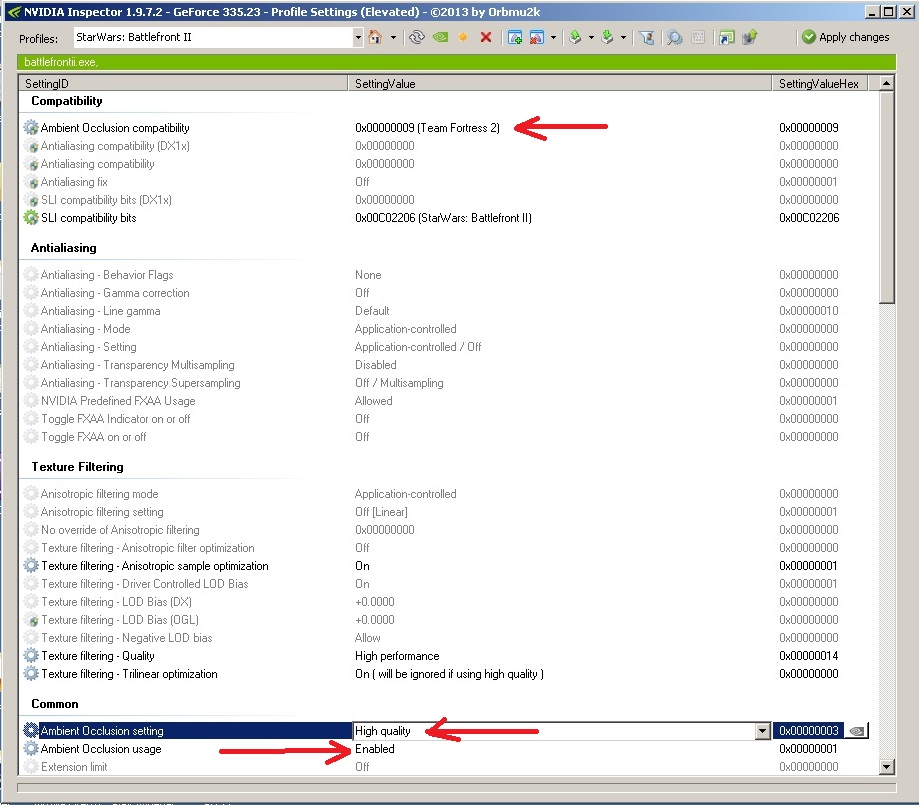Click the home profile icon
This screenshot has width=919, height=805.
click(x=375, y=38)
